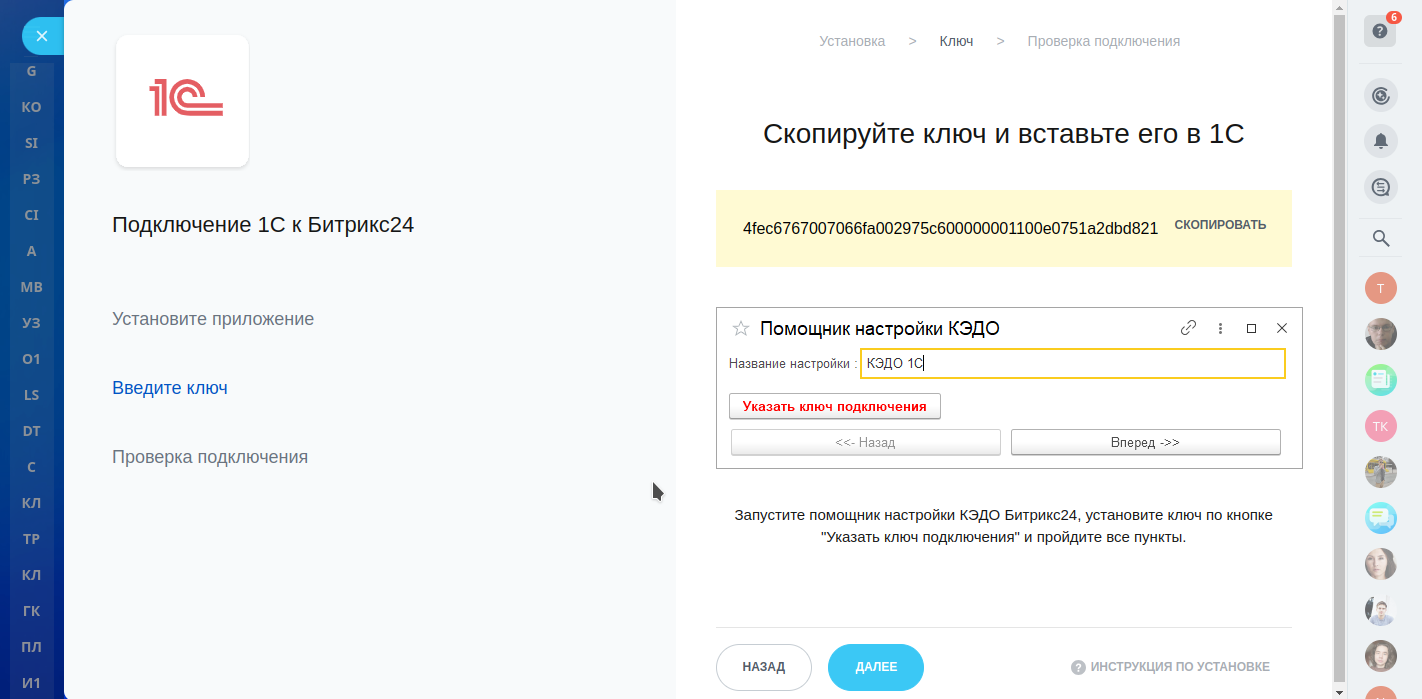The height and width of the screenshot is (699, 1422).
Task: Click the search magnifier icon
Action: coord(1381,238)
